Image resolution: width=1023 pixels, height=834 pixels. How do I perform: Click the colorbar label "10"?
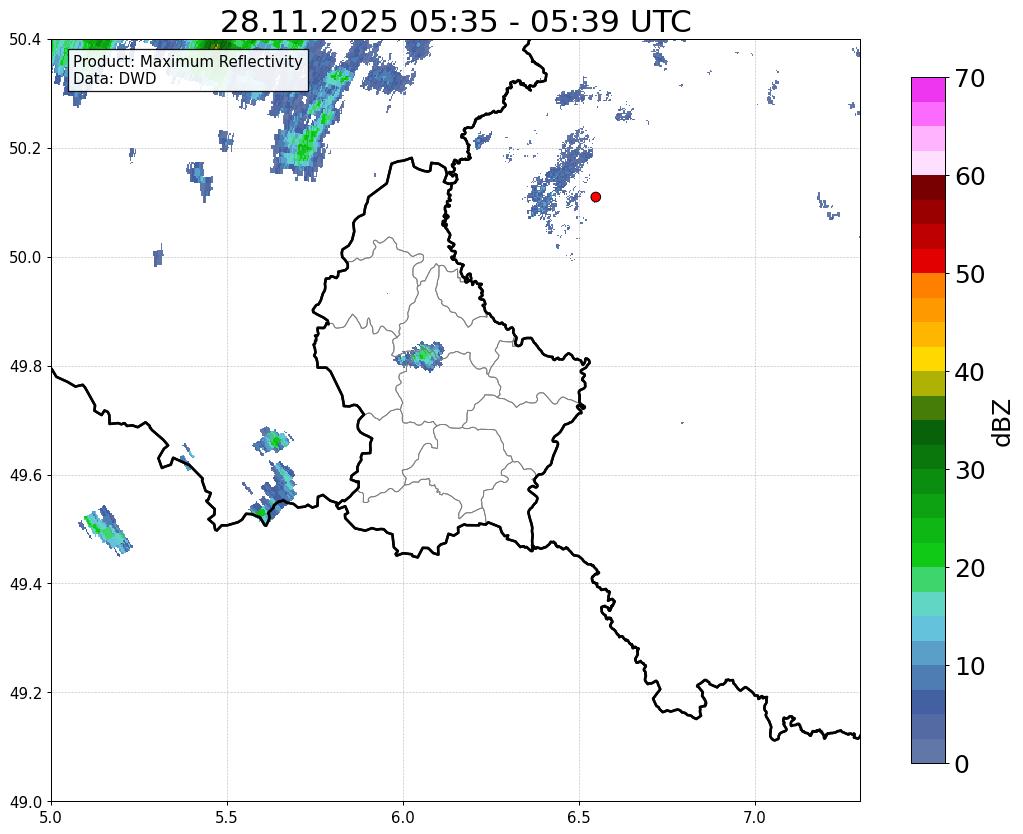(x=970, y=666)
